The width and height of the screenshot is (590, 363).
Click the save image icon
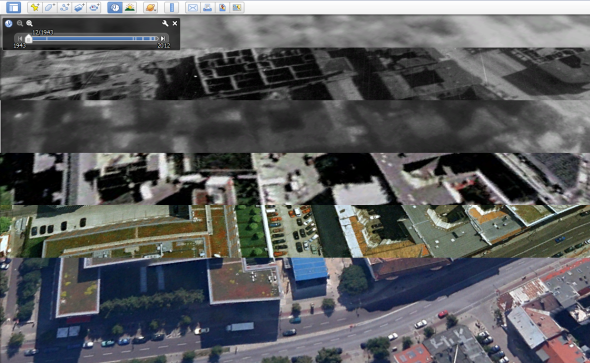pos(222,7)
